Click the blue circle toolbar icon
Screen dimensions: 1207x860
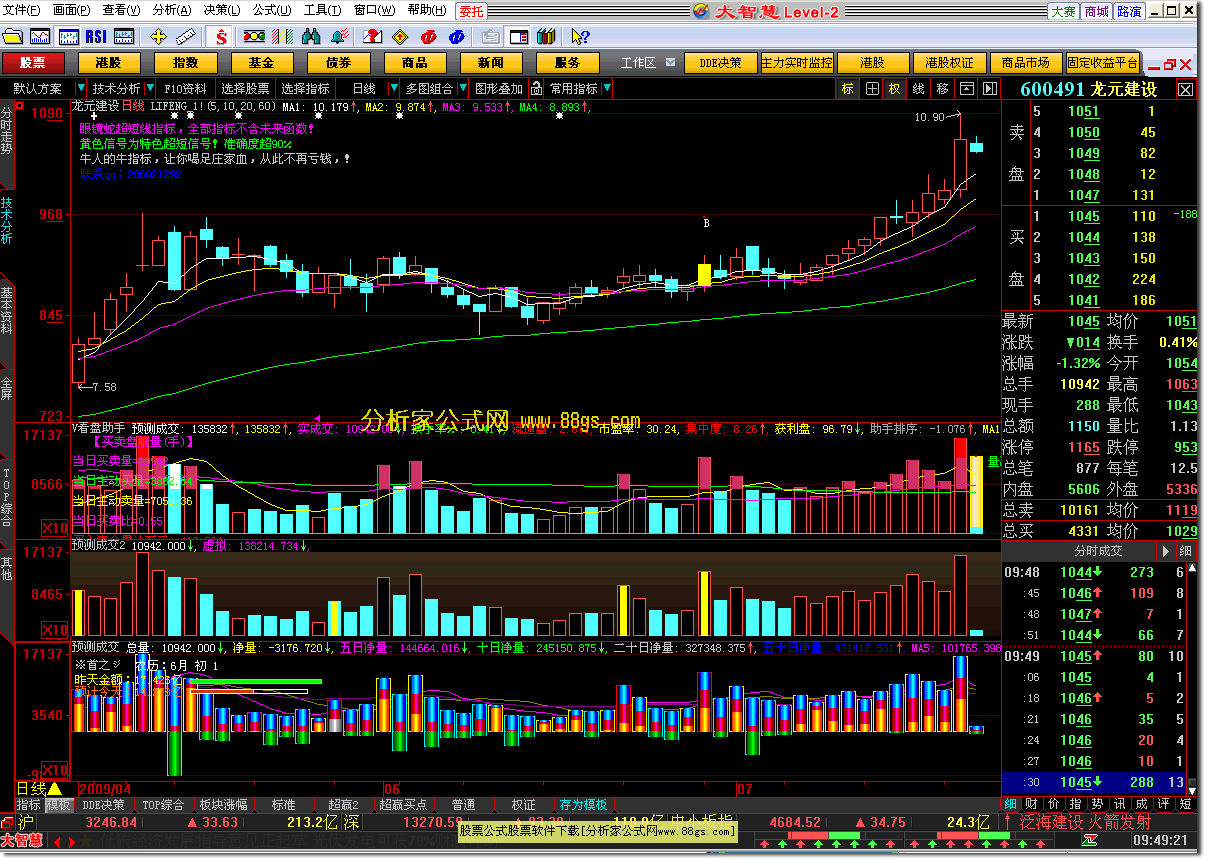pos(456,37)
